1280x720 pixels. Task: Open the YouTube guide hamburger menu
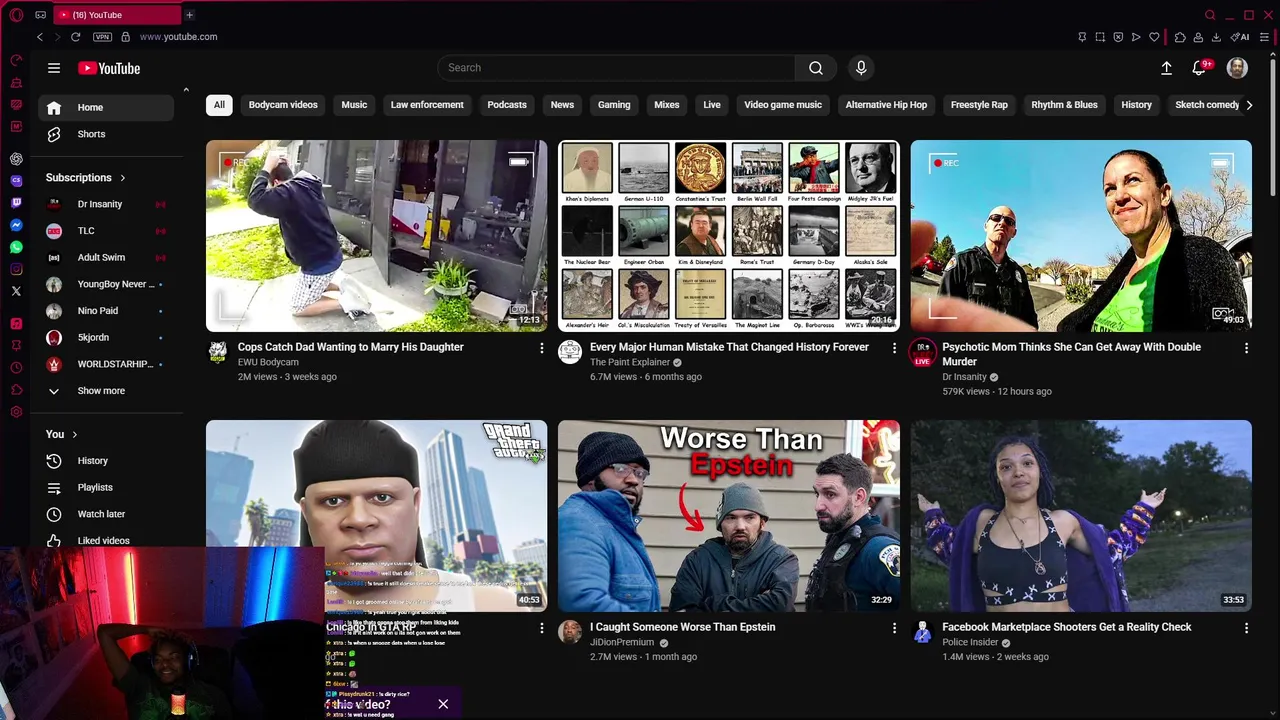(x=54, y=68)
